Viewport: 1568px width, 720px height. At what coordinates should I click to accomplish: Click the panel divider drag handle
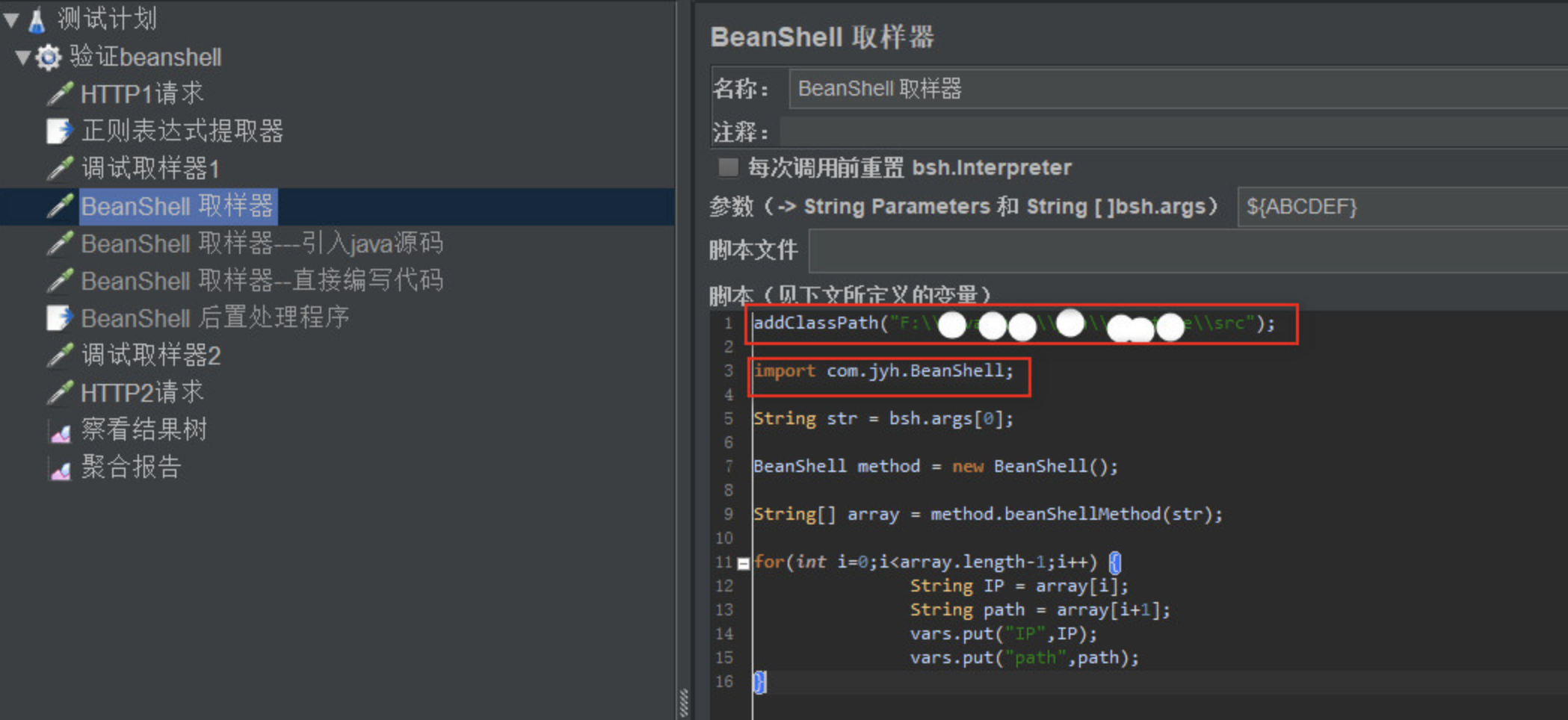click(684, 703)
